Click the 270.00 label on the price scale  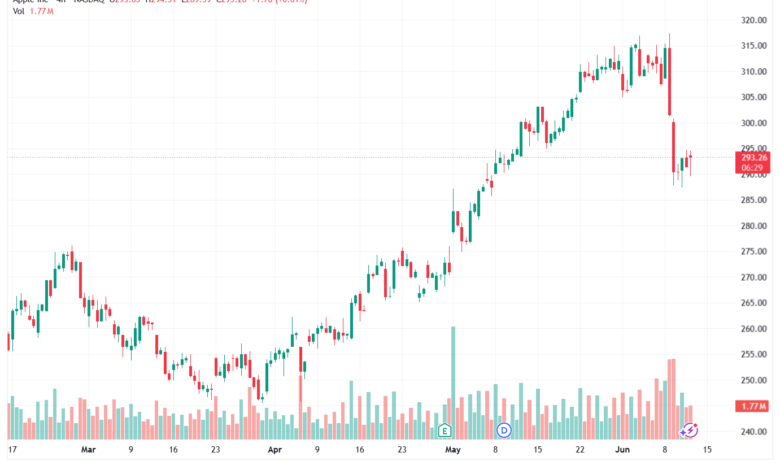tap(754, 278)
